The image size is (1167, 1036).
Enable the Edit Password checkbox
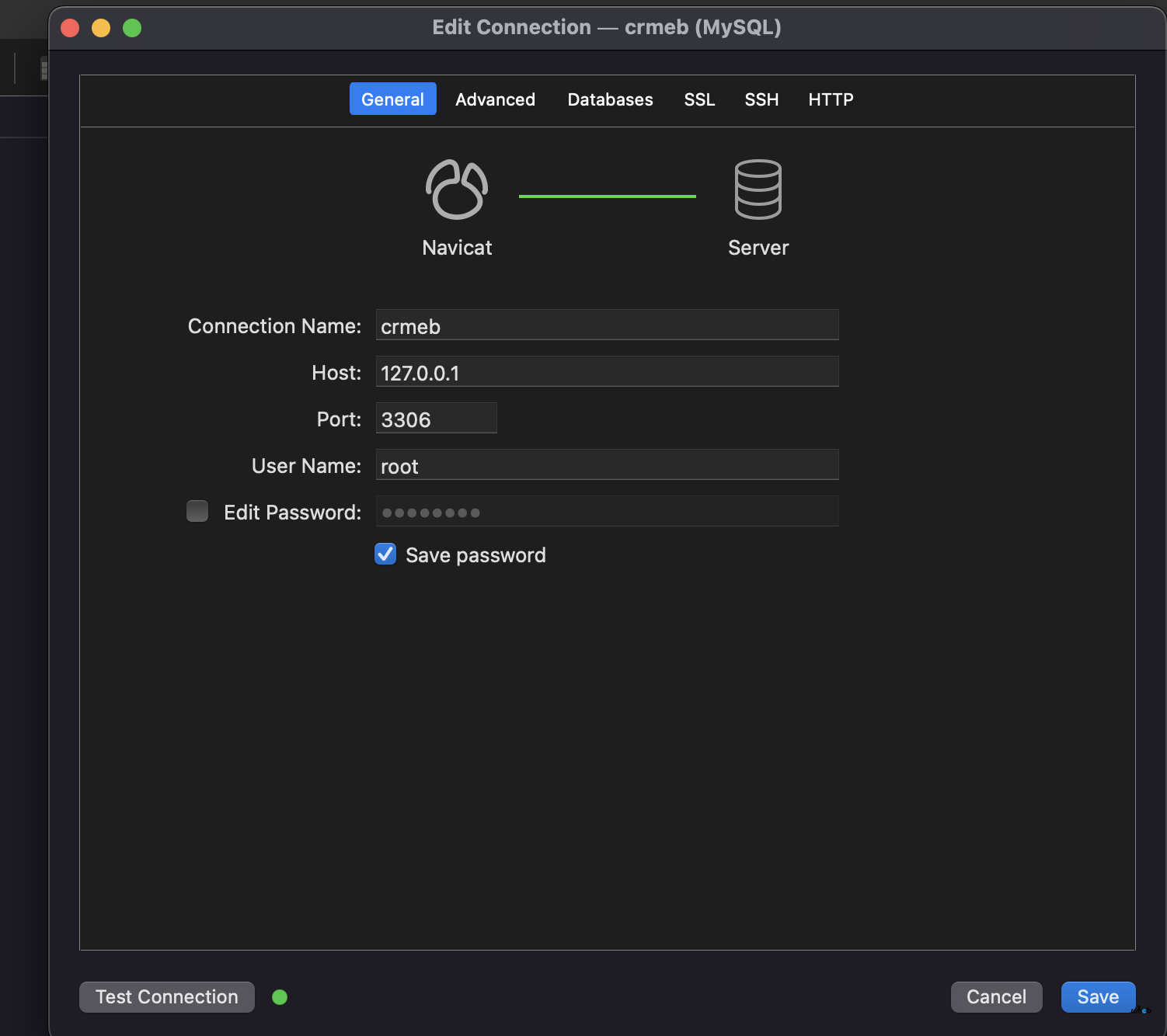197,511
